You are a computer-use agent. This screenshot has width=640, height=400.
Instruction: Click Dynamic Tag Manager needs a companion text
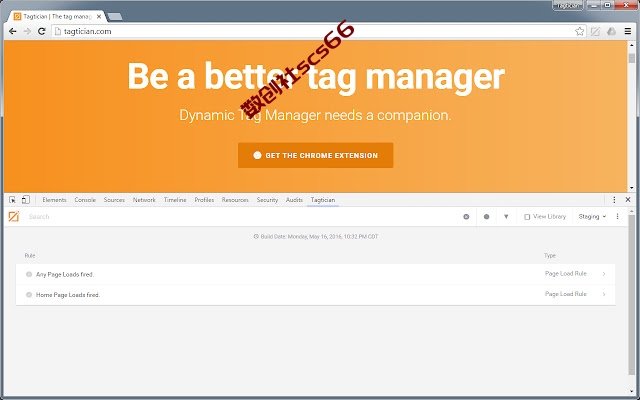pos(315,115)
